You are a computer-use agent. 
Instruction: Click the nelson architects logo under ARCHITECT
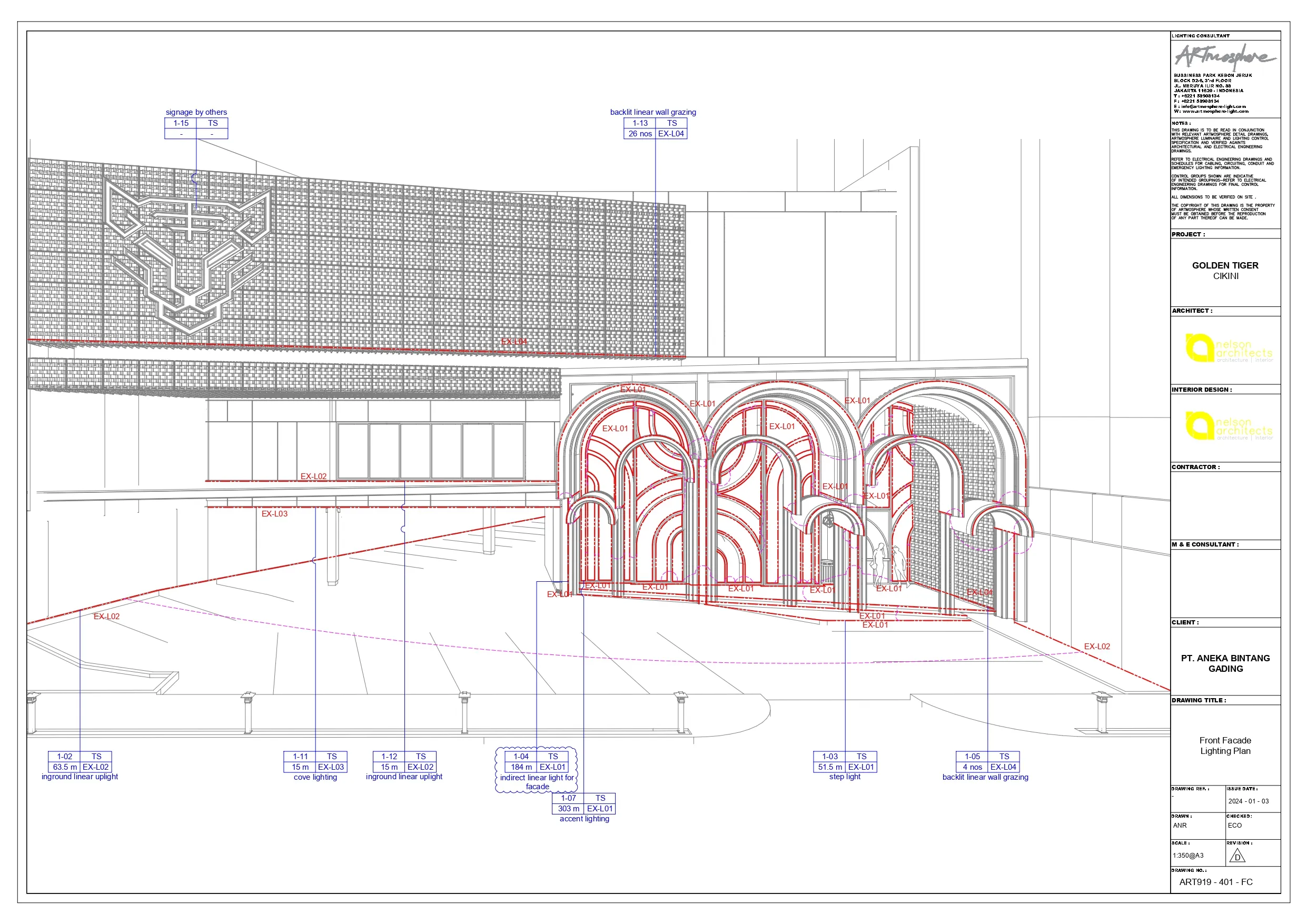pyautogui.click(x=1229, y=349)
